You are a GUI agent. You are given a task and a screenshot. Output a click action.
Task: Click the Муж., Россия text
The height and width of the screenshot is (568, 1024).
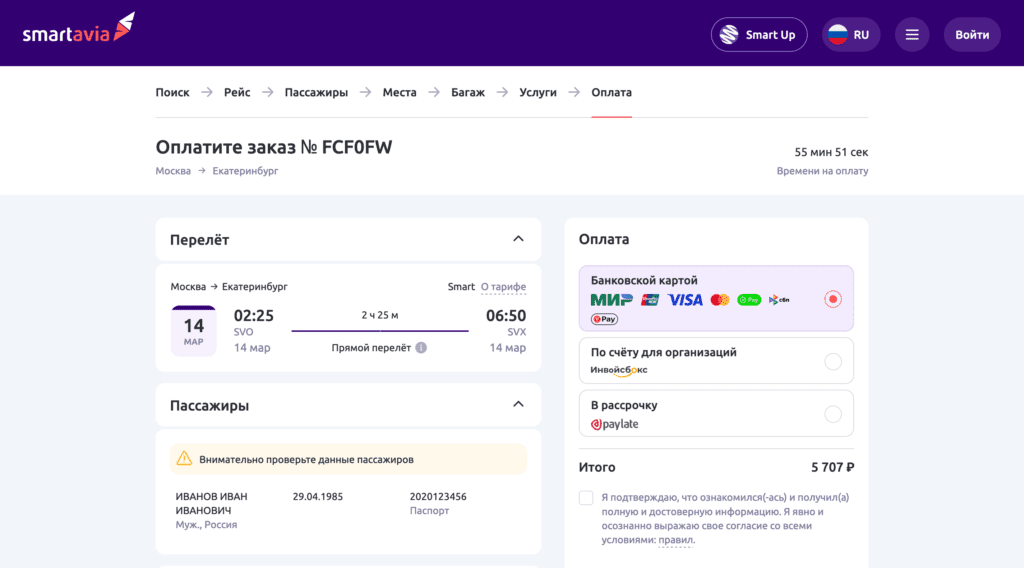click(206, 525)
